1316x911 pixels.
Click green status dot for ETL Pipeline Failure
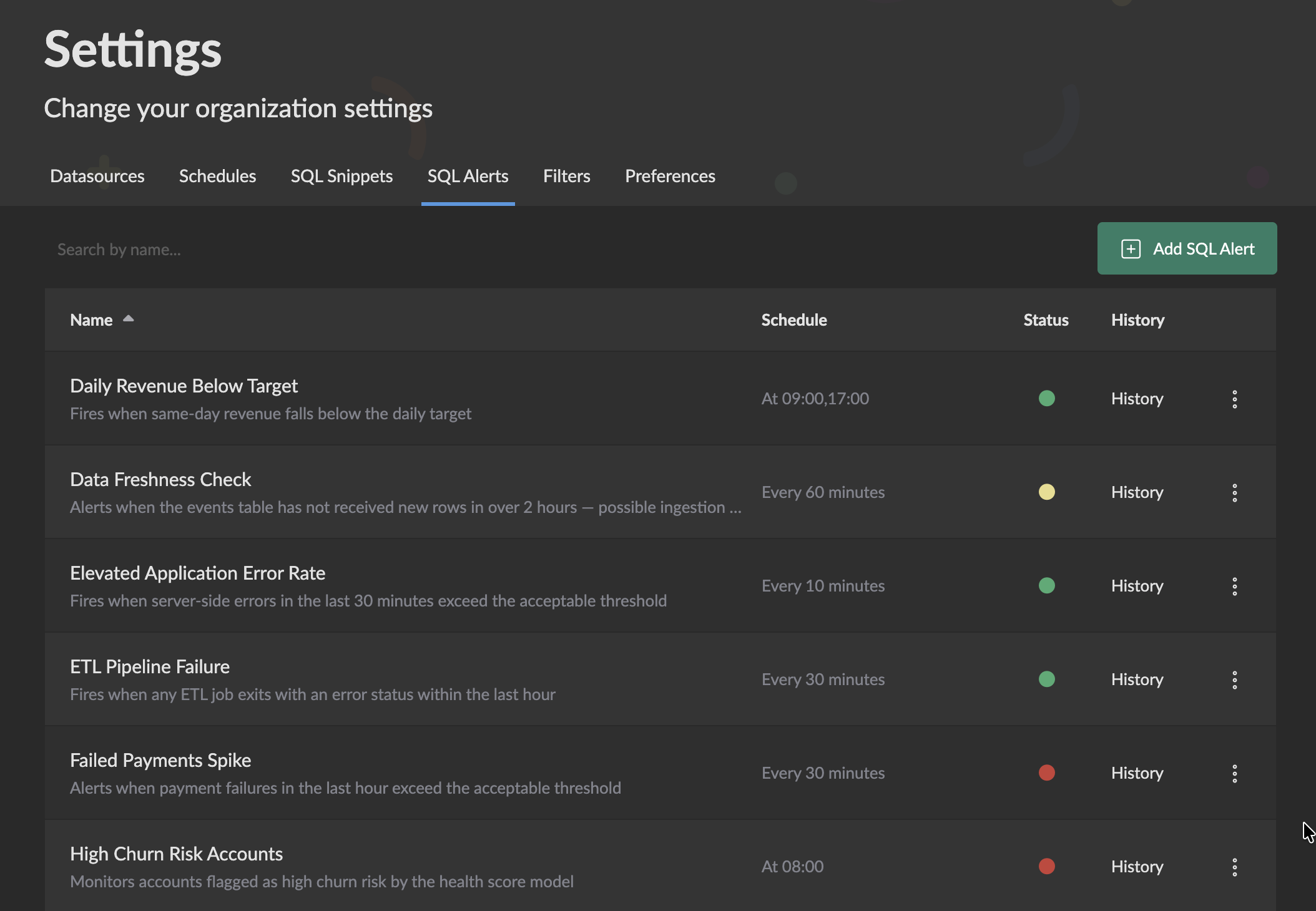pos(1046,680)
